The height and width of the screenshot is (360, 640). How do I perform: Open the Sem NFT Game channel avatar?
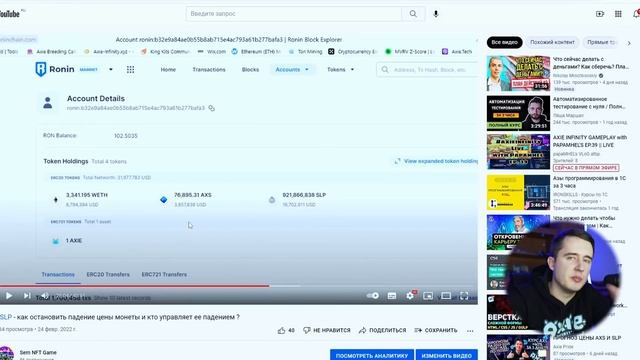pyautogui.click(x=6, y=354)
